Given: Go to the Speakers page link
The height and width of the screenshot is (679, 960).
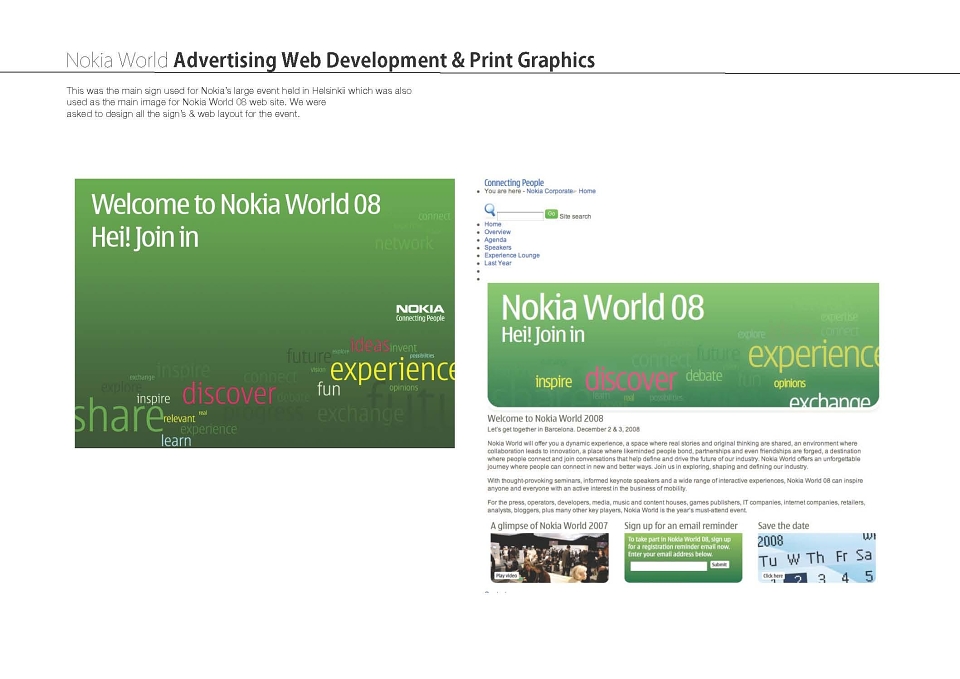Looking at the screenshot, I should (498, 248).
